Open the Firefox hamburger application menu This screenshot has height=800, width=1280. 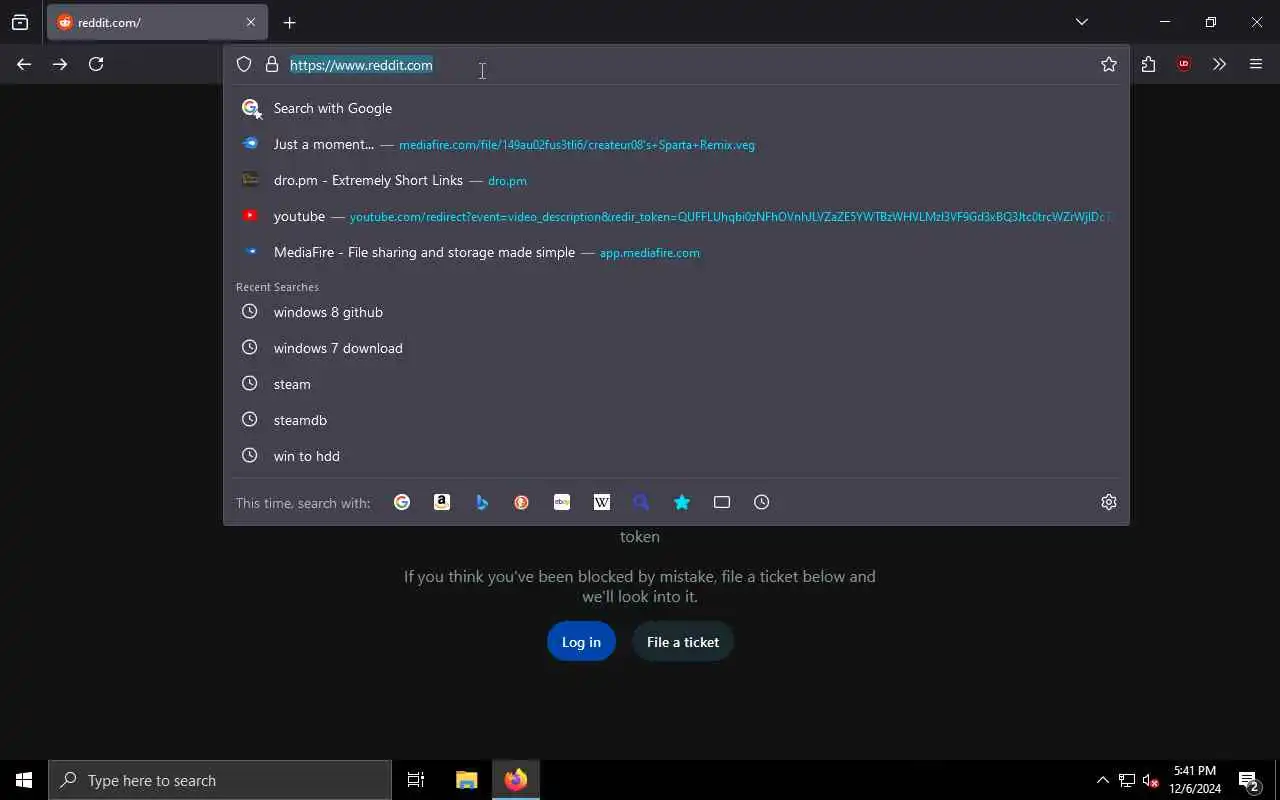[1256, 64]
